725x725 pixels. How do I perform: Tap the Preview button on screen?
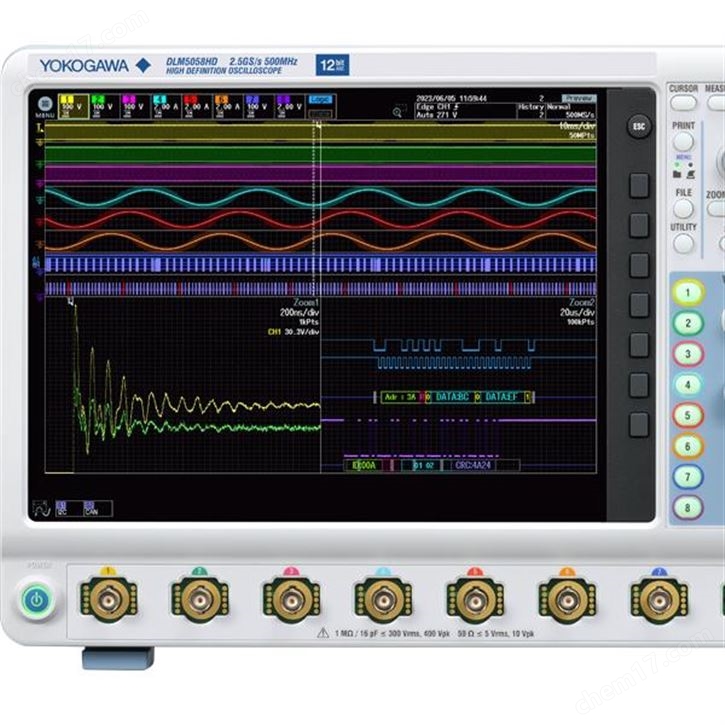pyautogui.click(x=578, y=98)
